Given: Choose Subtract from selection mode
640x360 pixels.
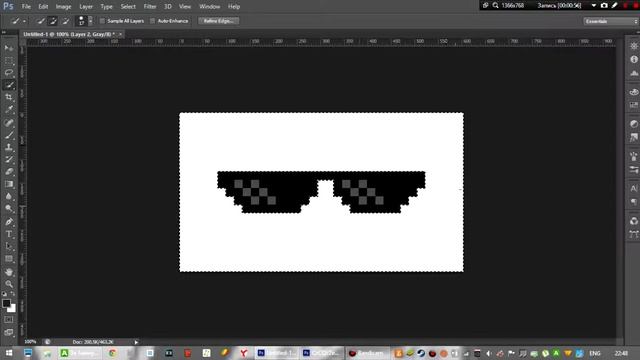Looking at the screenshot, I should pyautogui.click(x=65, y=21).
